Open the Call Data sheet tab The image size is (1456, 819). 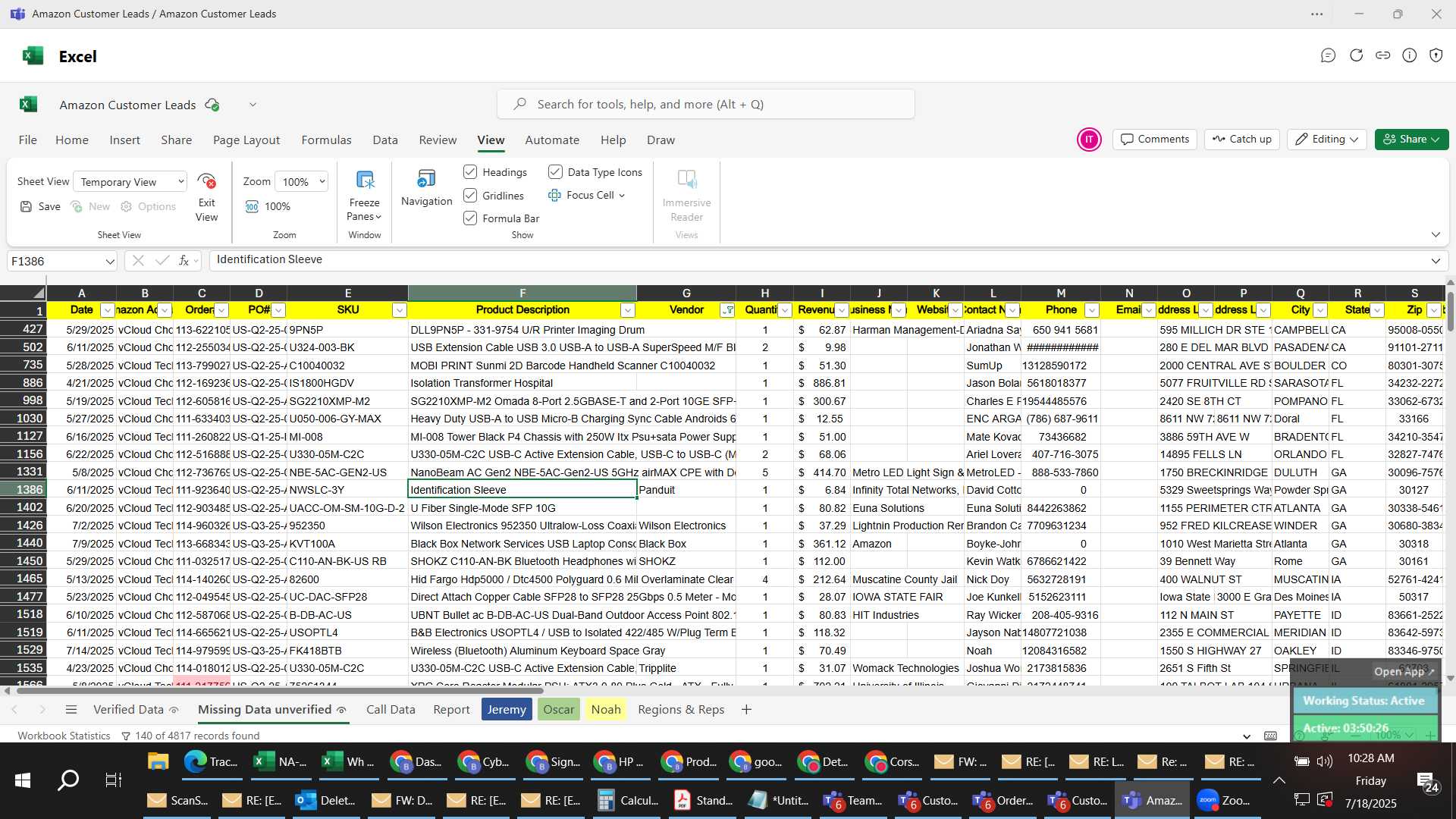pos(391,709)
